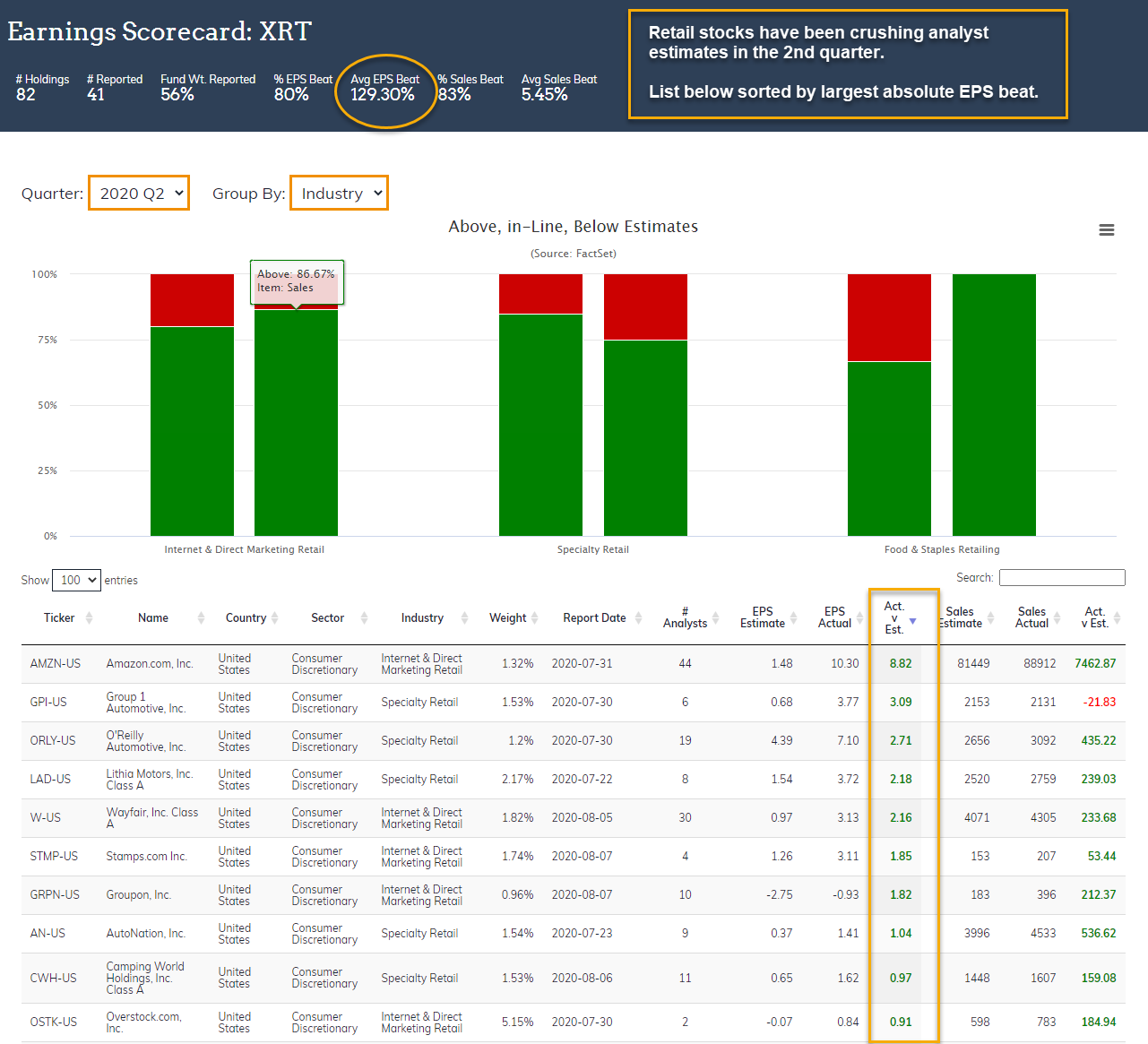Click the 2020-08-05 report date

click(583, 818)
